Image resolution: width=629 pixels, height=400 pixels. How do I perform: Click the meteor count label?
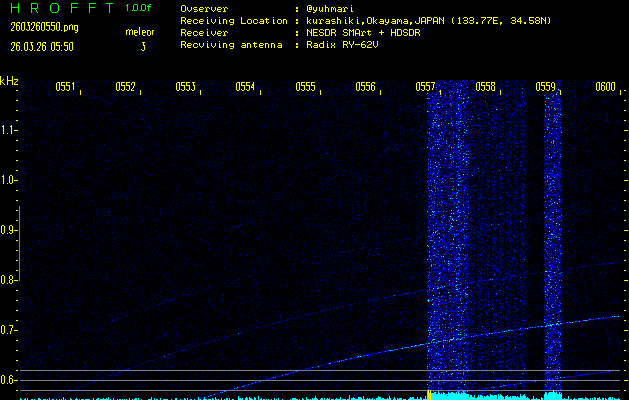click(140, 32)
